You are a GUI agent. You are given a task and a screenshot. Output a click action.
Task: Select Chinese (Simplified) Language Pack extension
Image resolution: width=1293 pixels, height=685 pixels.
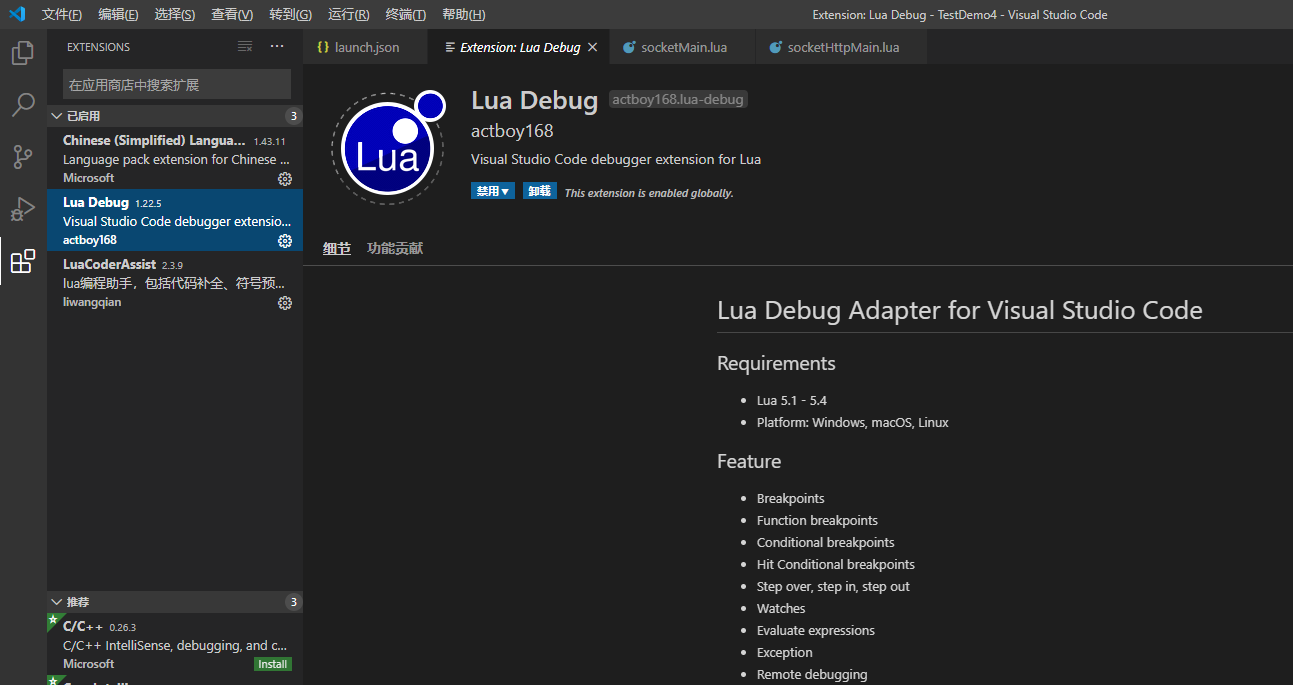(x=175, y=158)
